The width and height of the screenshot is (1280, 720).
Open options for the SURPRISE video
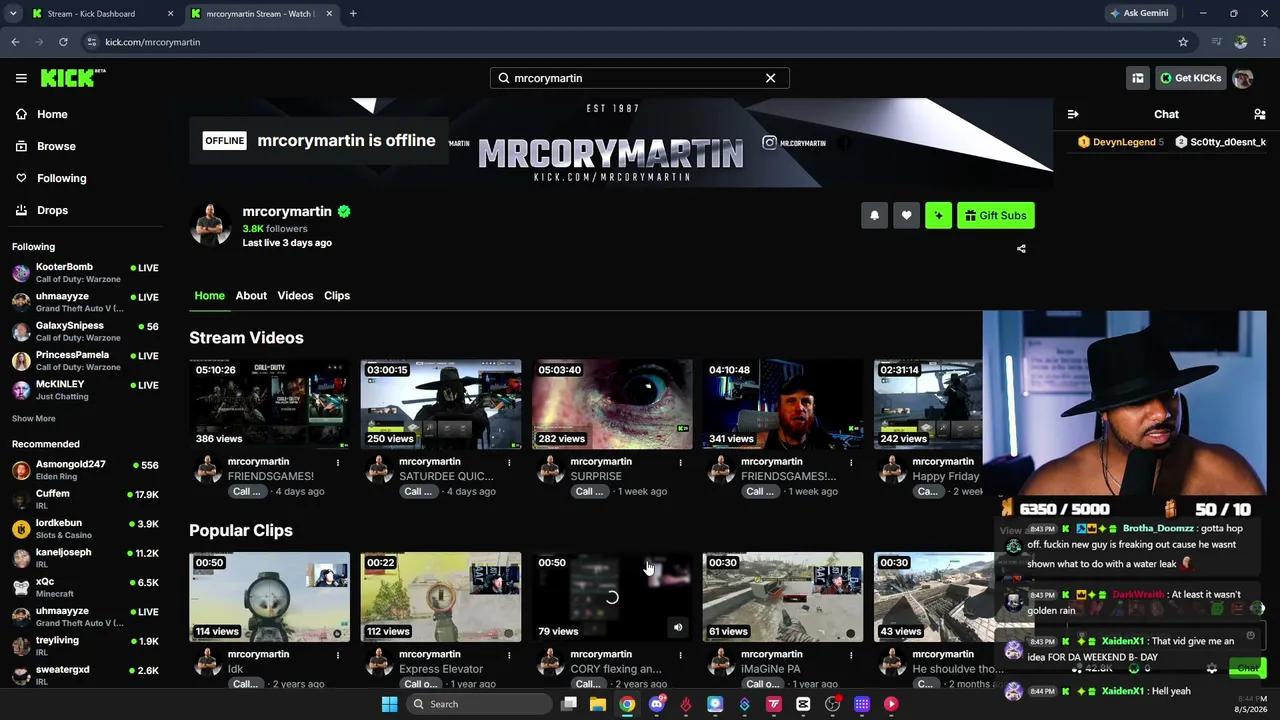coord(680,462)
